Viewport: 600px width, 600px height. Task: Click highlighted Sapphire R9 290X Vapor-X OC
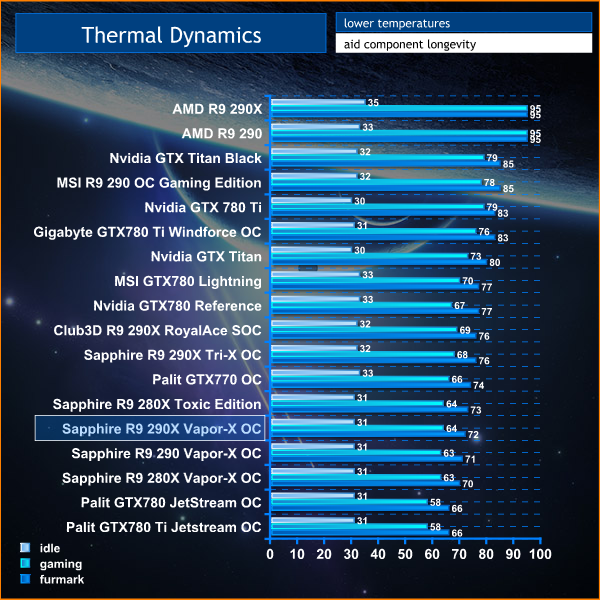(x=150, y=428)
